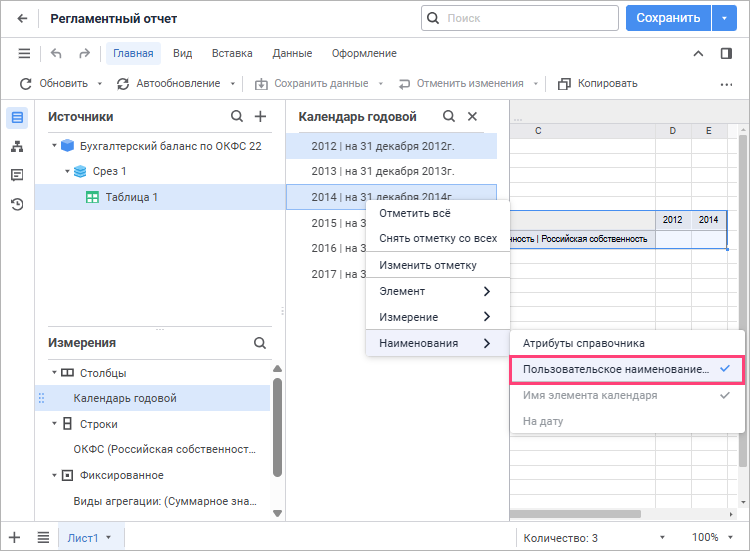Switch to the Вставка tab
Screen dimensions: 750x551
232,53
